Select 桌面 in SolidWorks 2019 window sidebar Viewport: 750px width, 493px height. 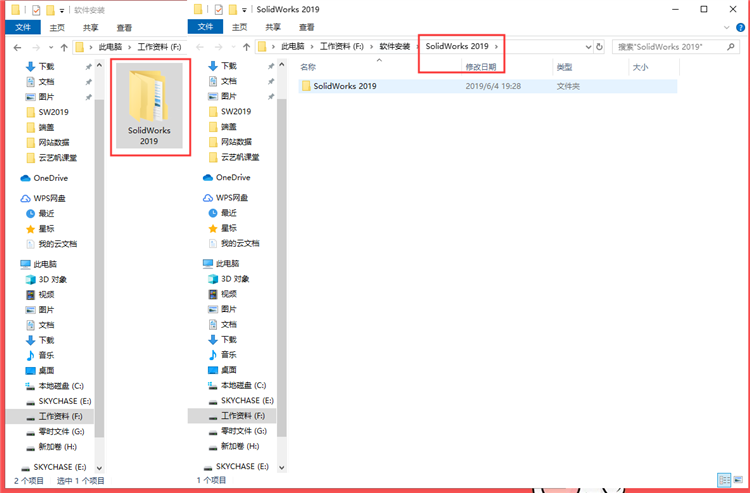pyautogui.click(x=222, y=370)
